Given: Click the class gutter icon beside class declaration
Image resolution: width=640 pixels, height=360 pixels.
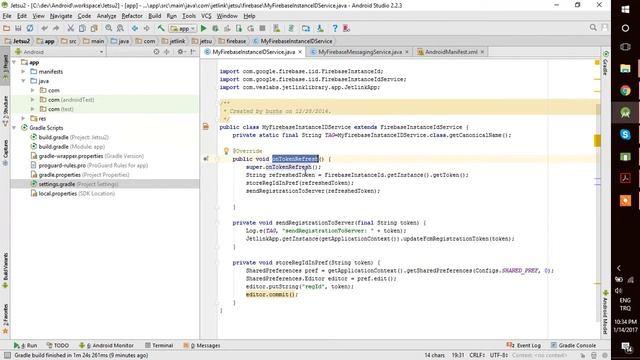Looking at the screenshot, I should pos(206,127).
